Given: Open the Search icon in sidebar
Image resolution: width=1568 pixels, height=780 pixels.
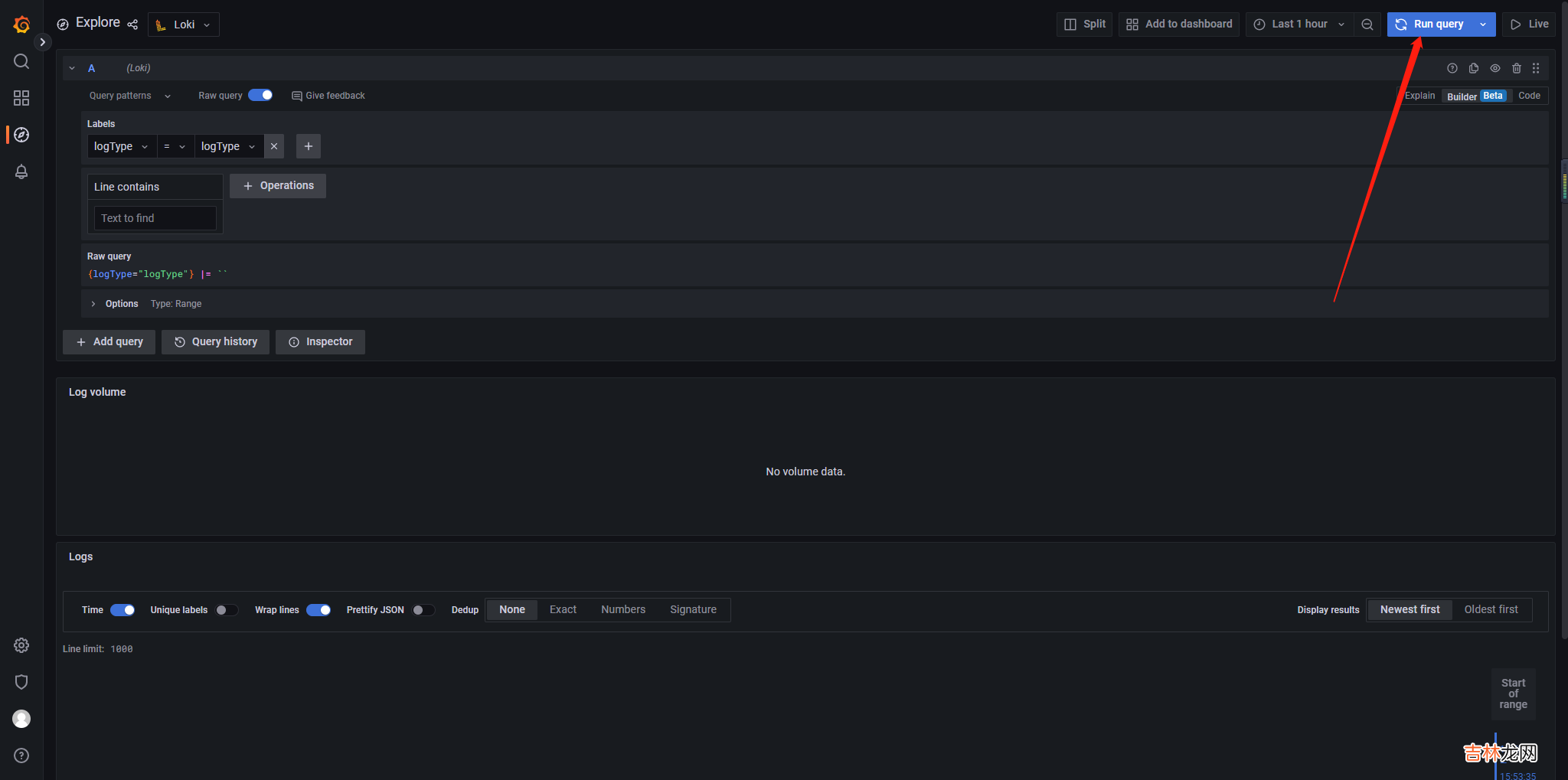Looking at the screenshot, I should click(21, 61).
